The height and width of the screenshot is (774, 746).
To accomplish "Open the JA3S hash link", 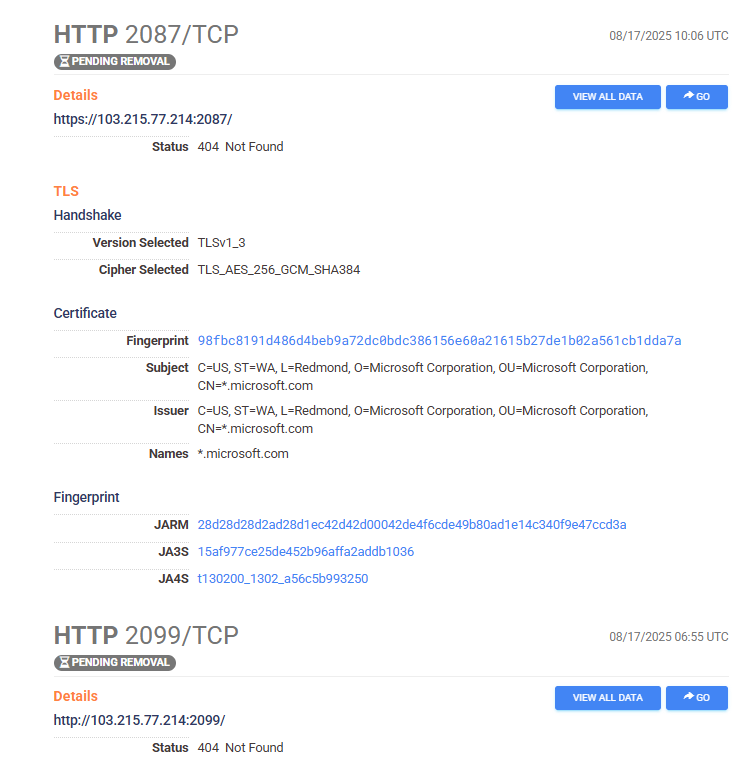I will click(x=306, y=551).
